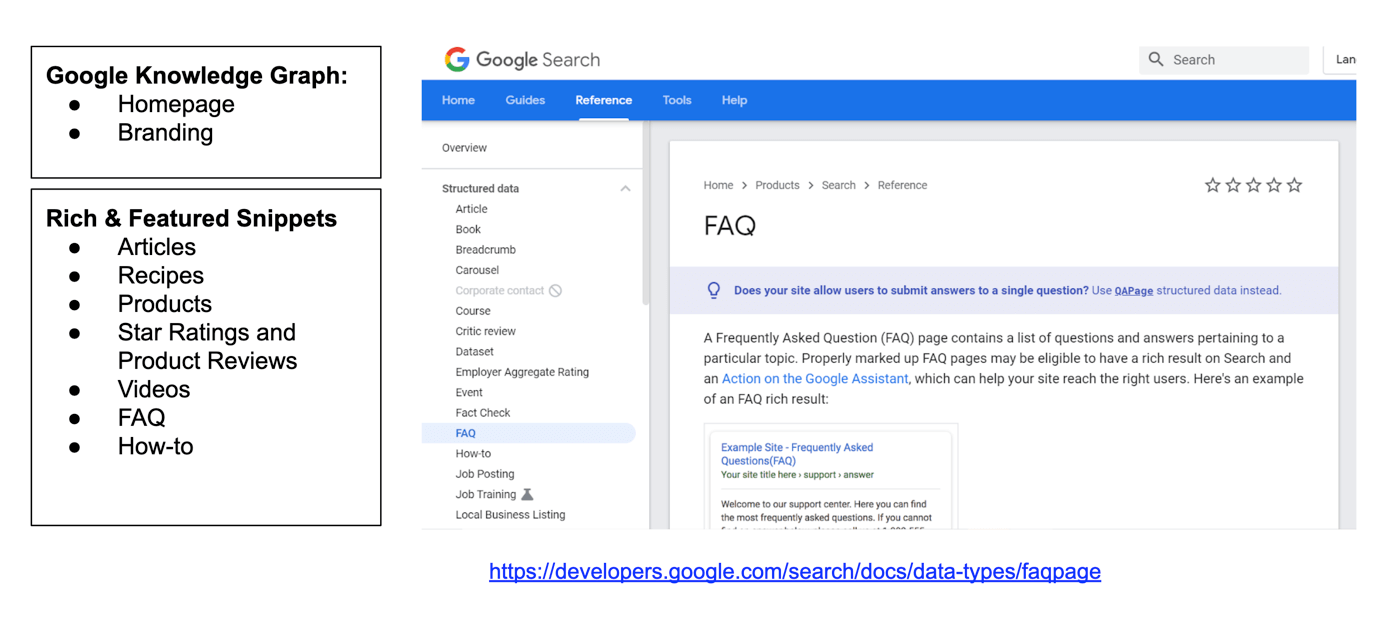Click the Search breadcrumb link
Screen dimensions: 1387x638
[x=838, y=185]
